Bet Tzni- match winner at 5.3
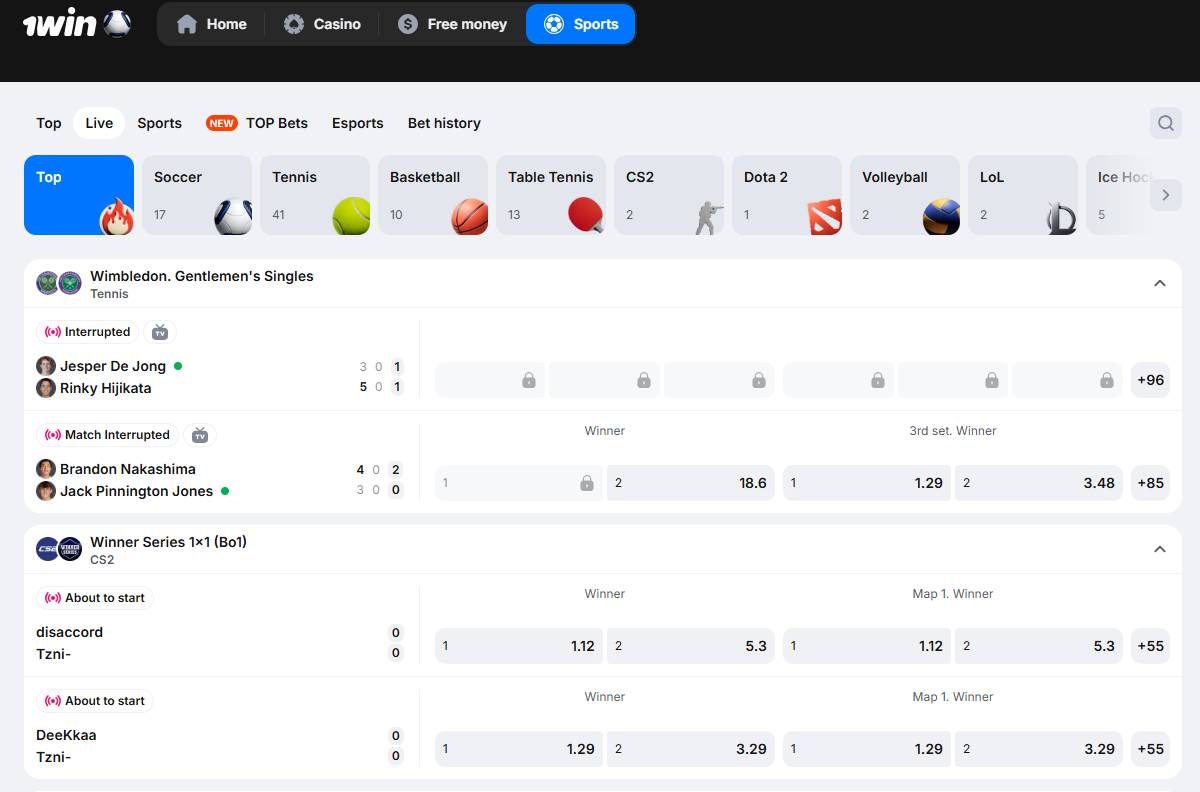Screen dimensions: 1200x792 (x=691, y=646)
